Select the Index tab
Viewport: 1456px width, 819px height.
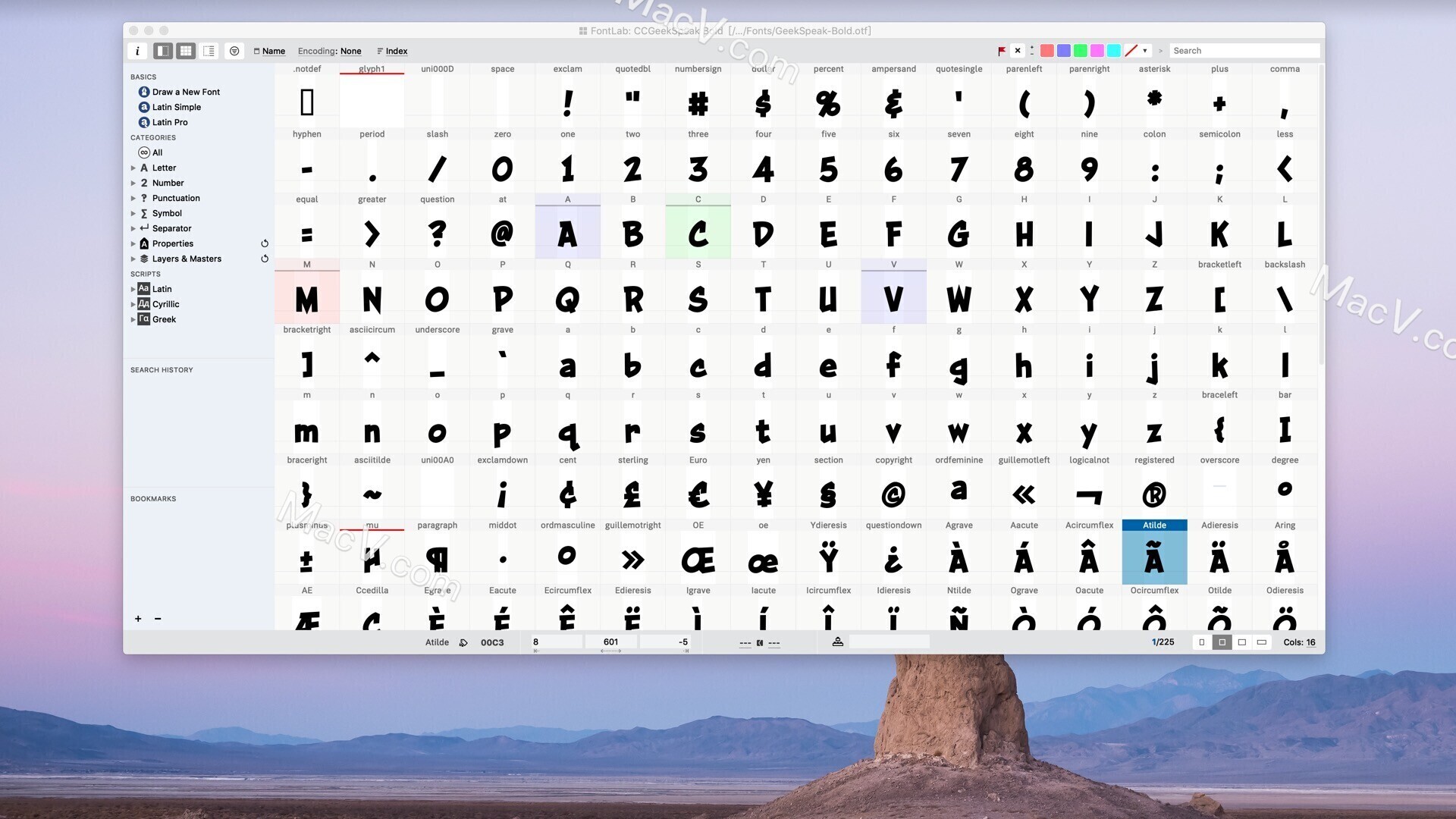click(x=394, y=50)
